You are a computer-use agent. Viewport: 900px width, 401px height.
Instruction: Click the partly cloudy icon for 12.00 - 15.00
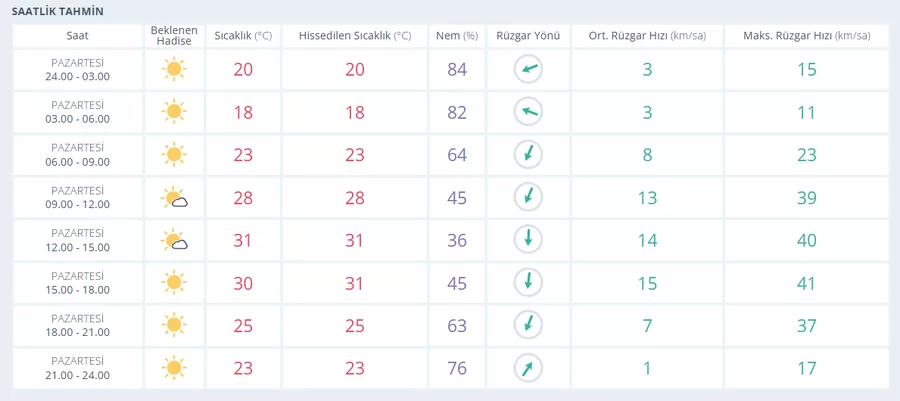(175, 240)
